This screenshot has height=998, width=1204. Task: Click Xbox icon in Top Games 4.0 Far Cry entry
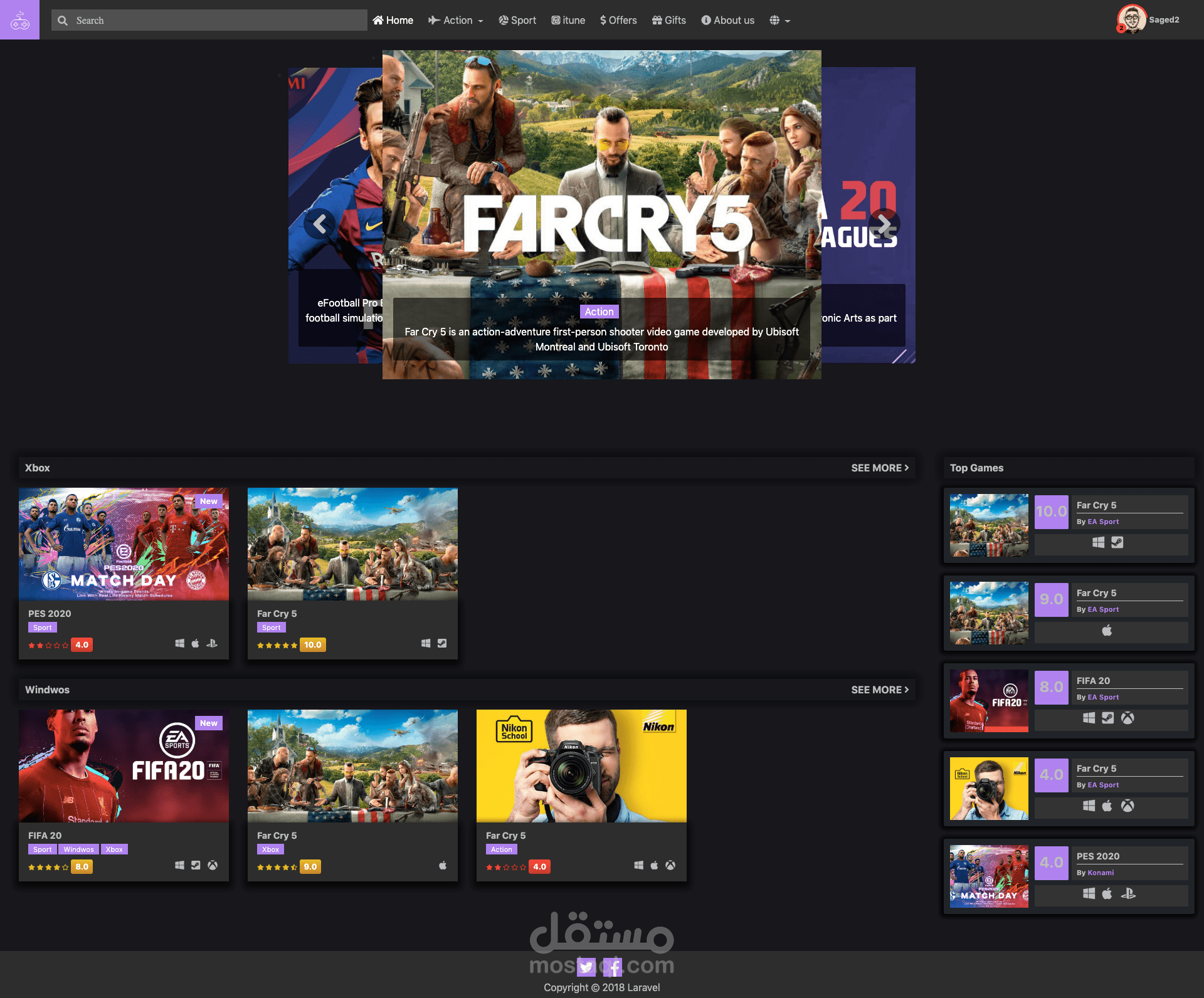point(1127,806)
